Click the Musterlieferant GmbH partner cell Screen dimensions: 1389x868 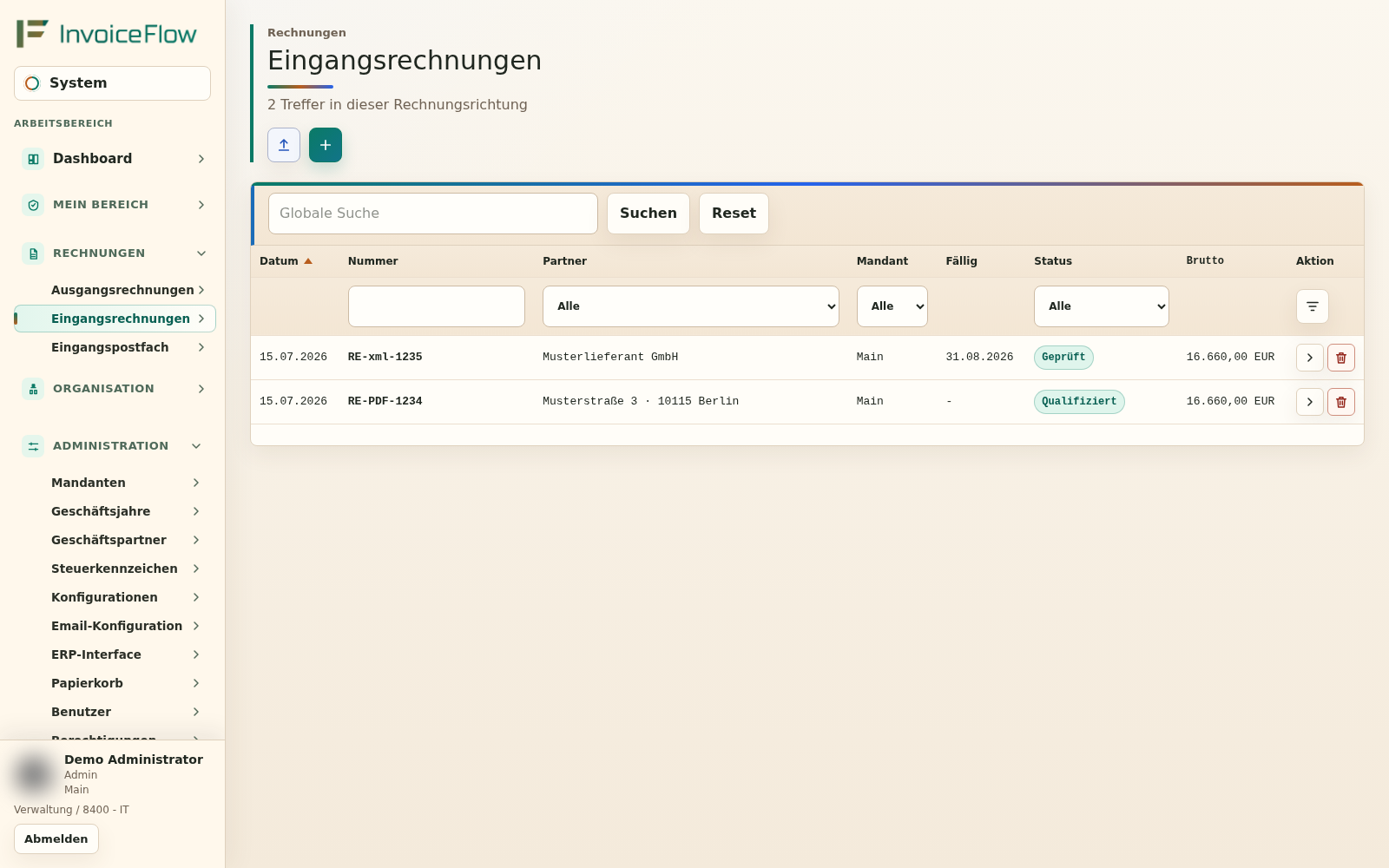[610, 357]
